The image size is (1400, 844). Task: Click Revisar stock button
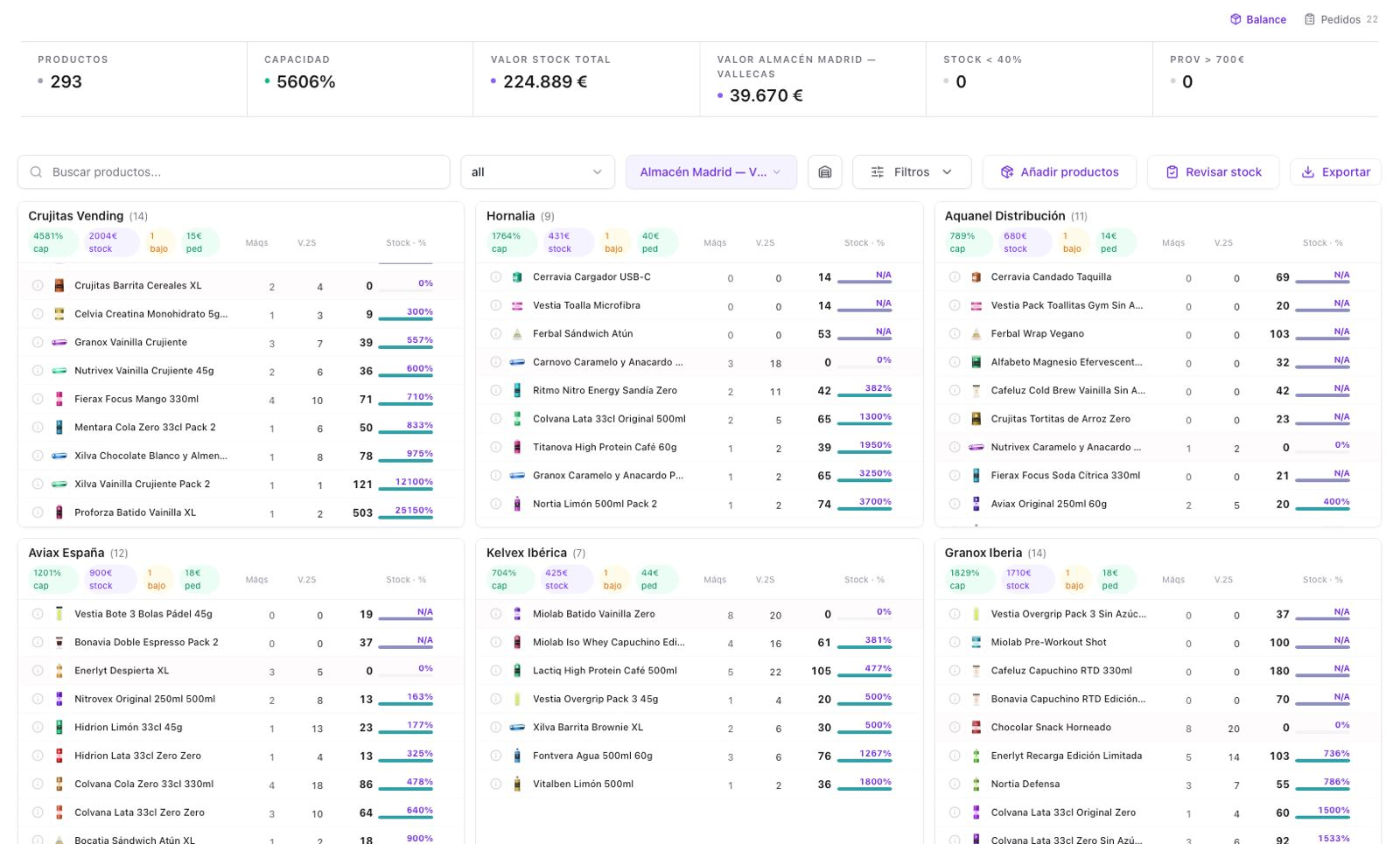pos(1213,172)
